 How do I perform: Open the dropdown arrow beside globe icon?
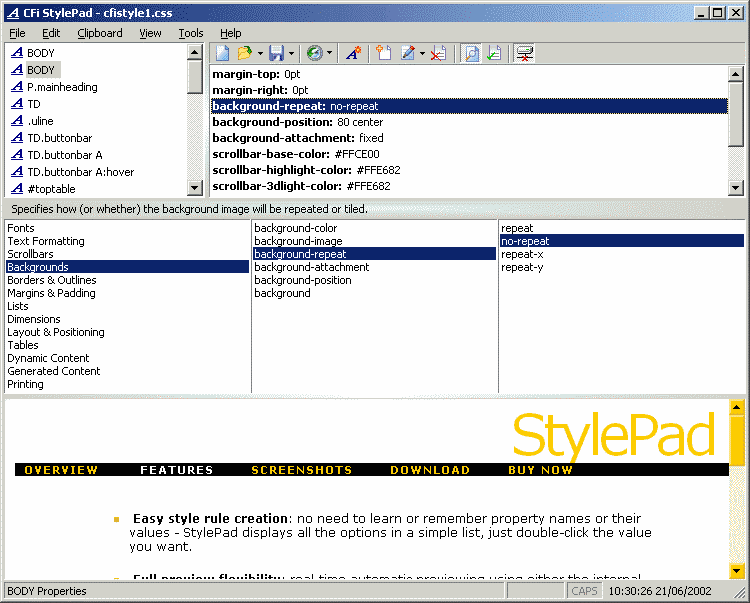[x=330, y=53]
